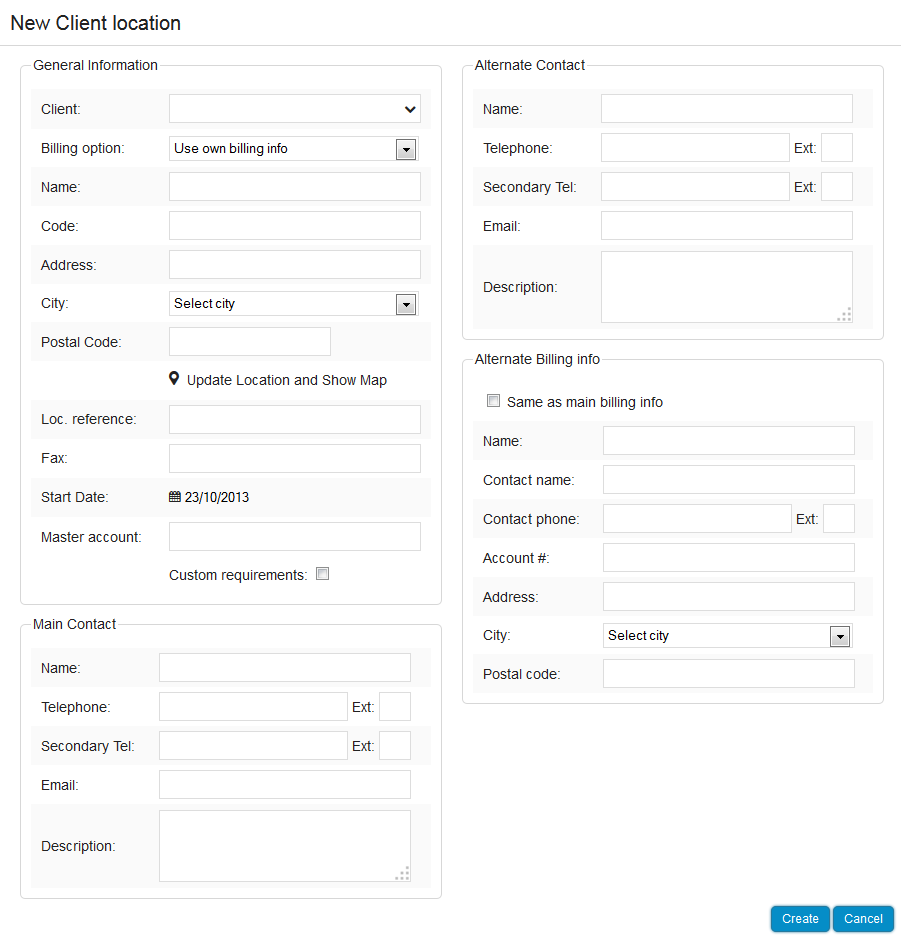Click the Alternate Contact Telephone Ext field
The width and height of the screenshot is (901, 941).
click(x=837, y=148)
